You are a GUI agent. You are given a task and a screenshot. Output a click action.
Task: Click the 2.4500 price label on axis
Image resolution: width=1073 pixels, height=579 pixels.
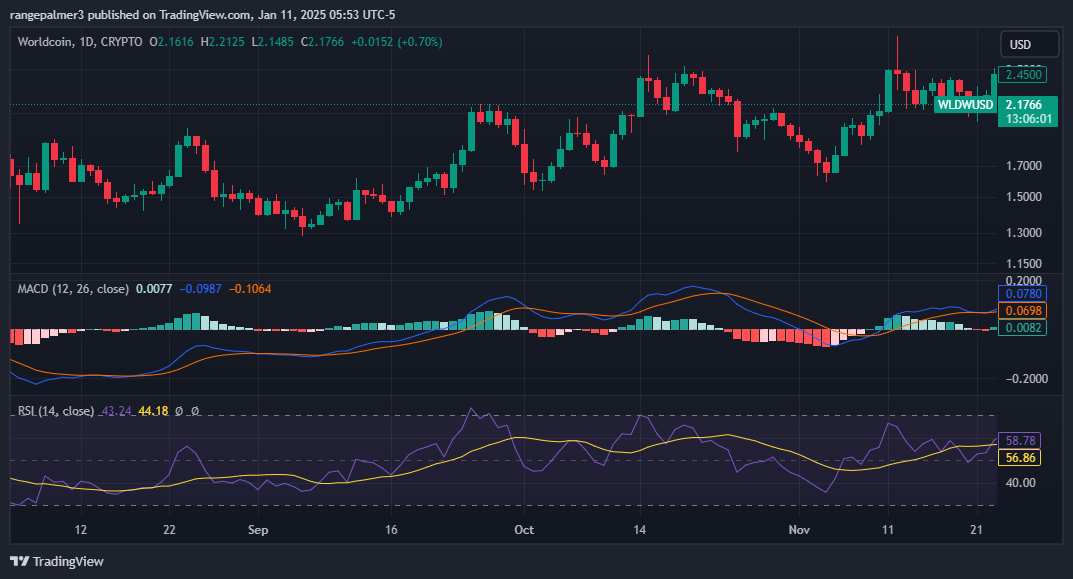tap(1024, 75)
